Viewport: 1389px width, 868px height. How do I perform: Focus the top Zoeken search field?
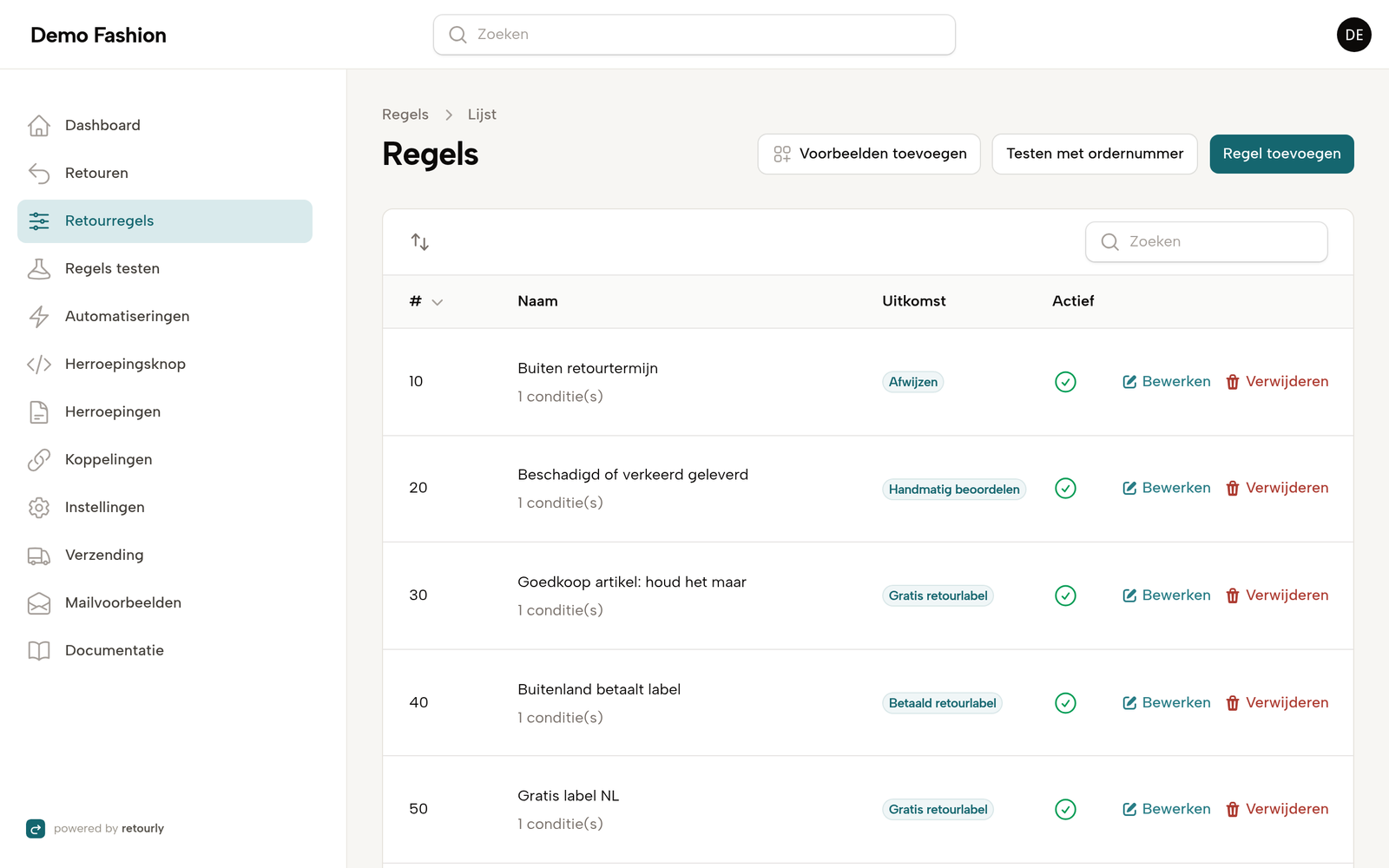coord(694,35)
